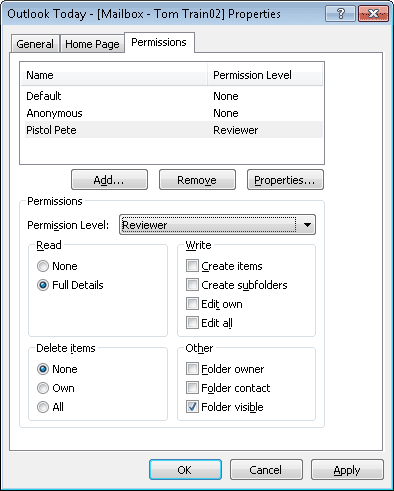Open the Properties... button for user
The height and width of the screenshot is (491, 394).
[x=285, y=180]
